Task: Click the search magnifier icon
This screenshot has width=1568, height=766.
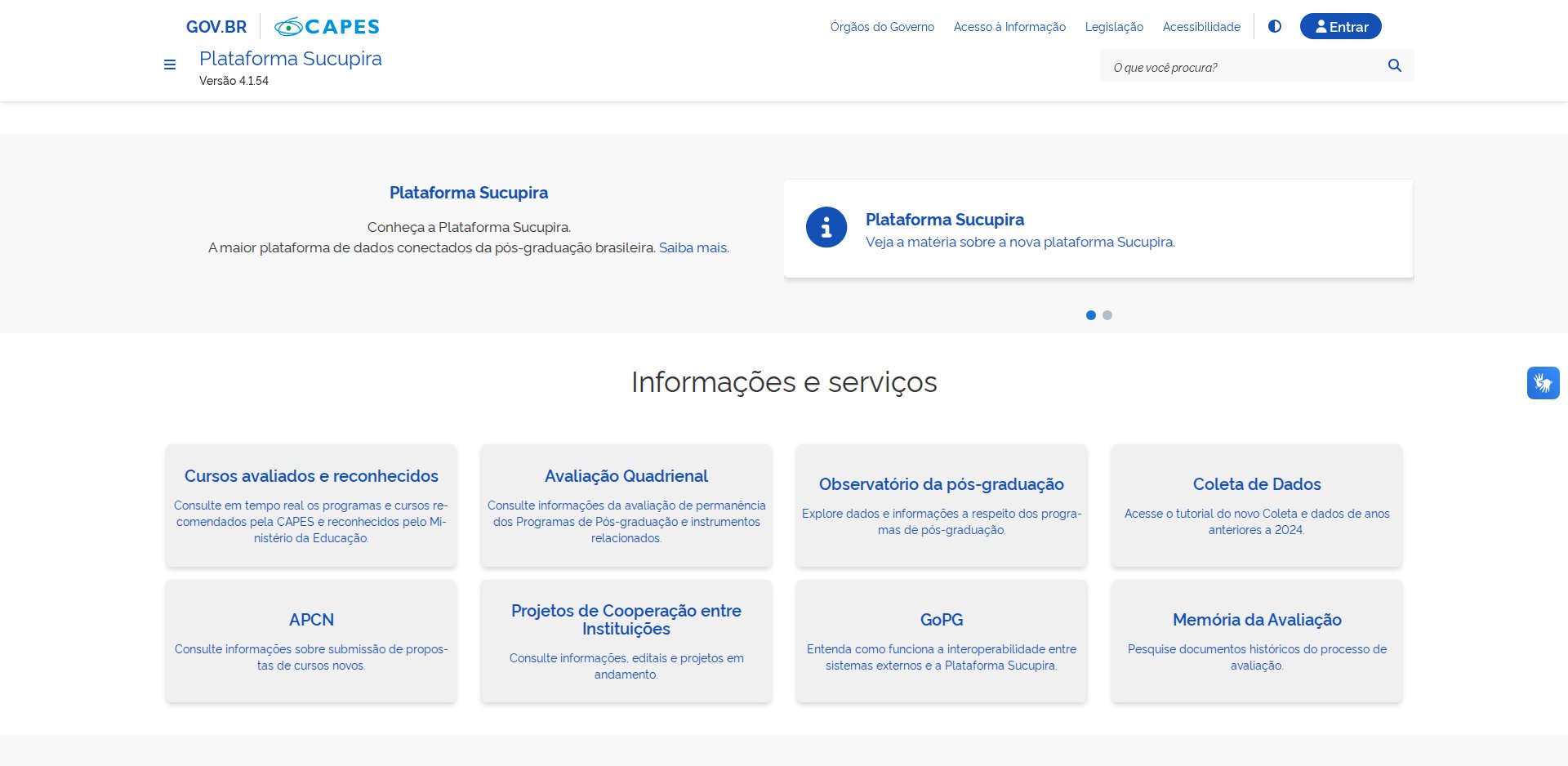Action: click(x=1395, y=65)
